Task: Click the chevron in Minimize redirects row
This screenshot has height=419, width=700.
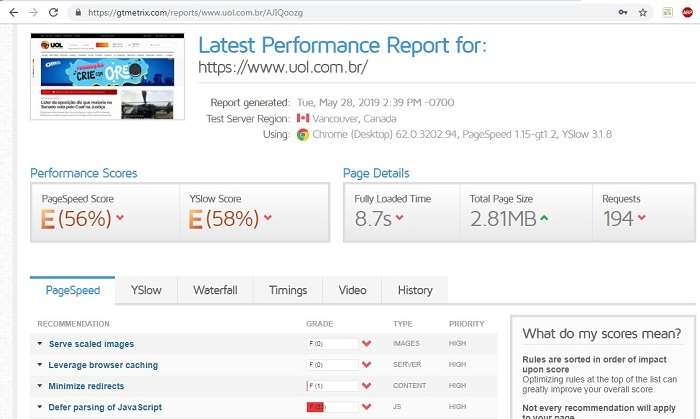Action: tap(367, 386)
